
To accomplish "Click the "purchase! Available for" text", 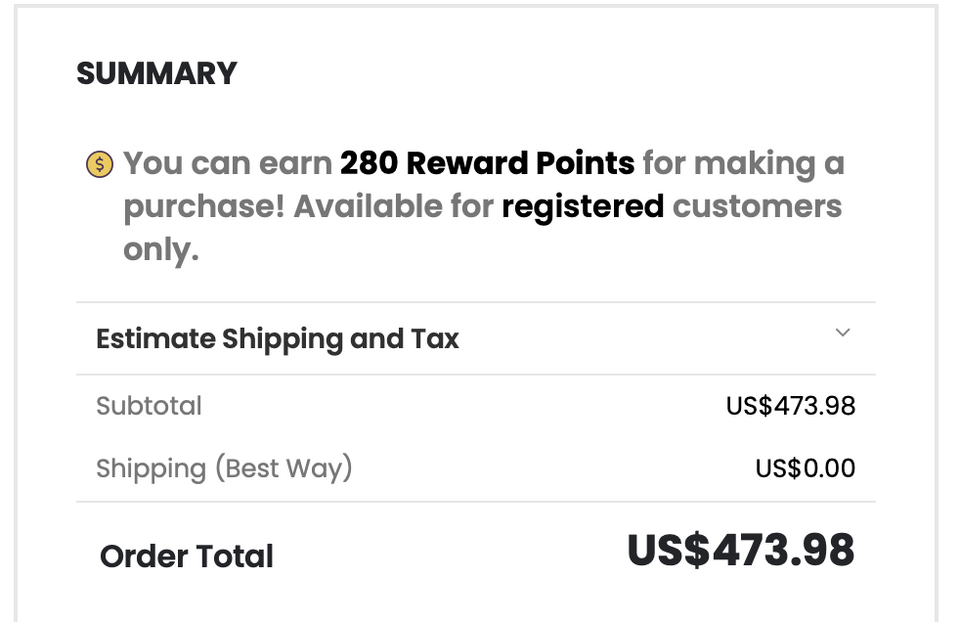I will (308, 206).
